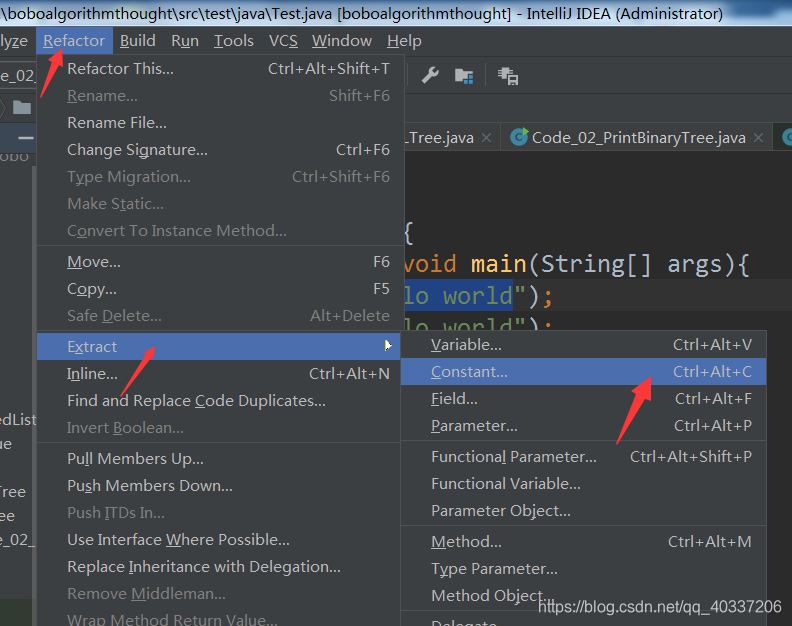Click the 'void' keyword in editor
The height and width of the screenshot is (626, 792).
[430, 264]
